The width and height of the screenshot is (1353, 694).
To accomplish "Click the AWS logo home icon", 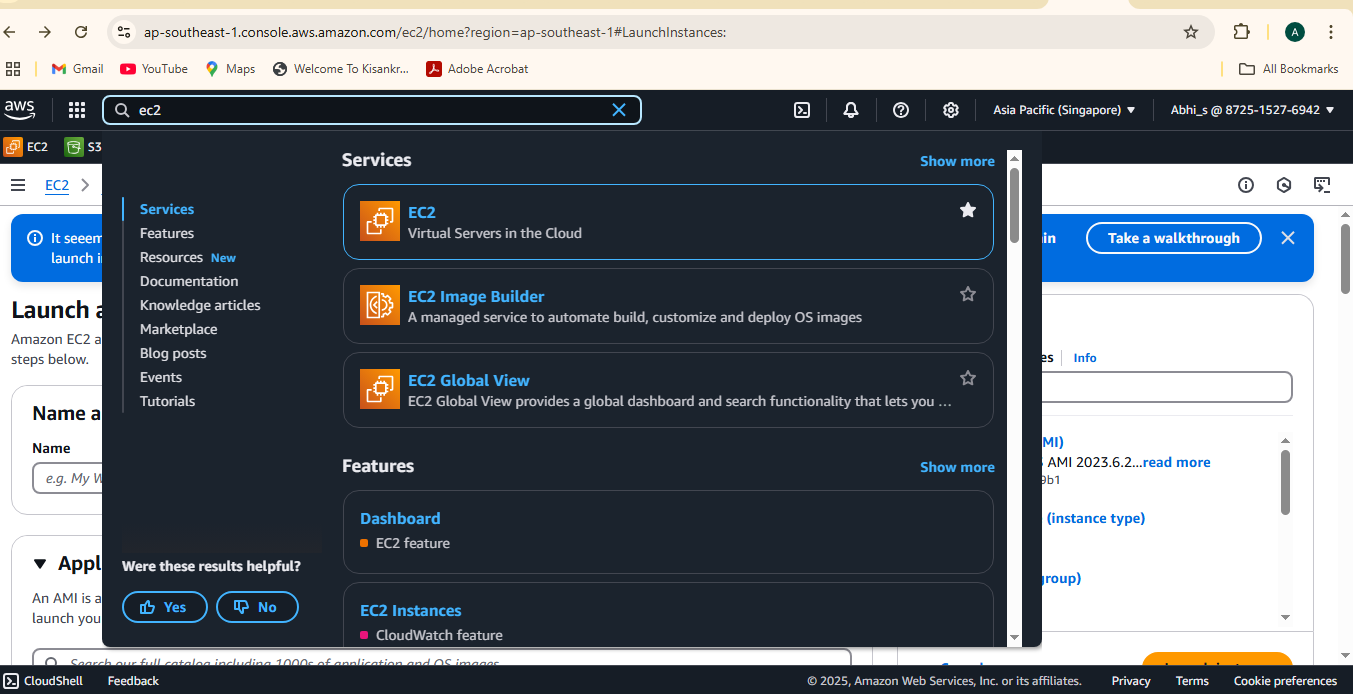I will (x=19, y=109).
